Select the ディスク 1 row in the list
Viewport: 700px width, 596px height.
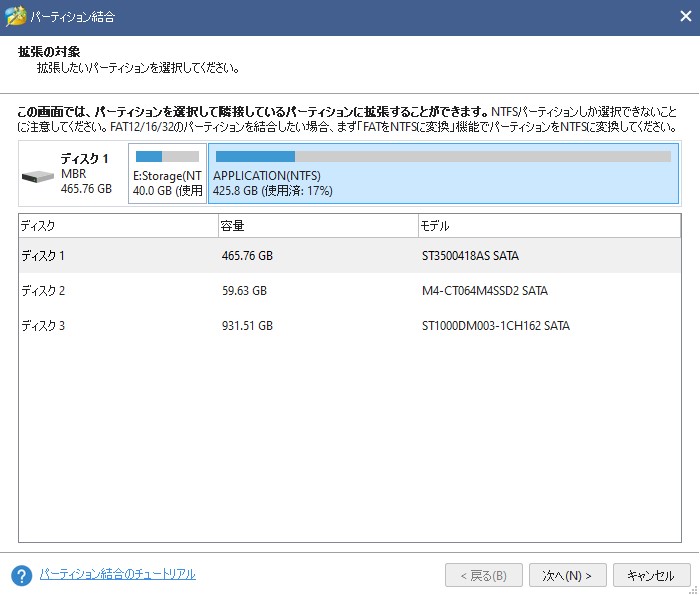[350, 255]
